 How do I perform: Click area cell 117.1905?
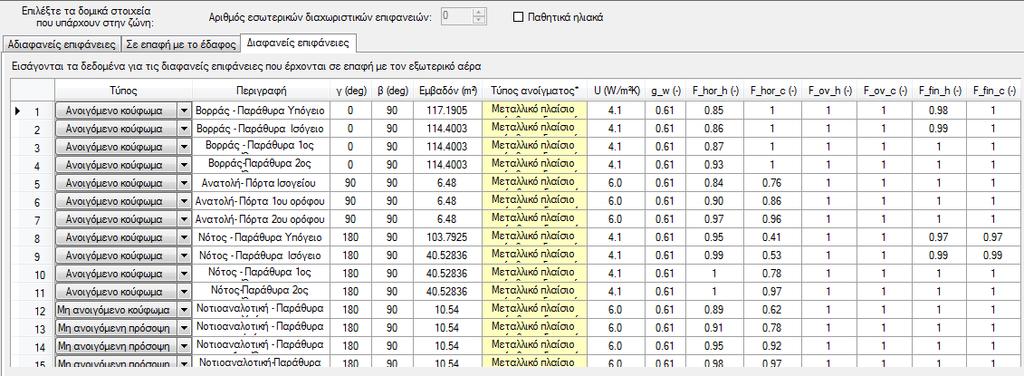tap(449, 111)
